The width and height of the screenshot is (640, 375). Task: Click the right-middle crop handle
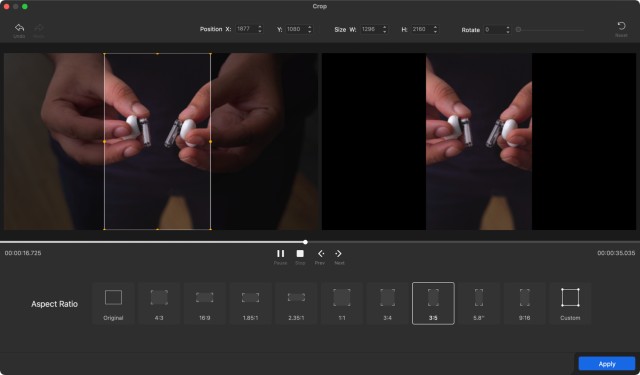[211, 142]
